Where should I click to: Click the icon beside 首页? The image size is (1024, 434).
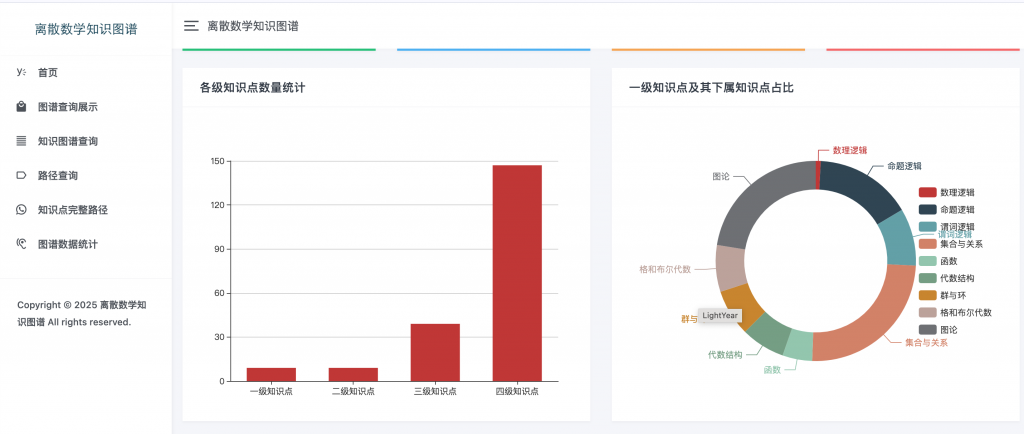pyautogui.click(x=21, y=72)
